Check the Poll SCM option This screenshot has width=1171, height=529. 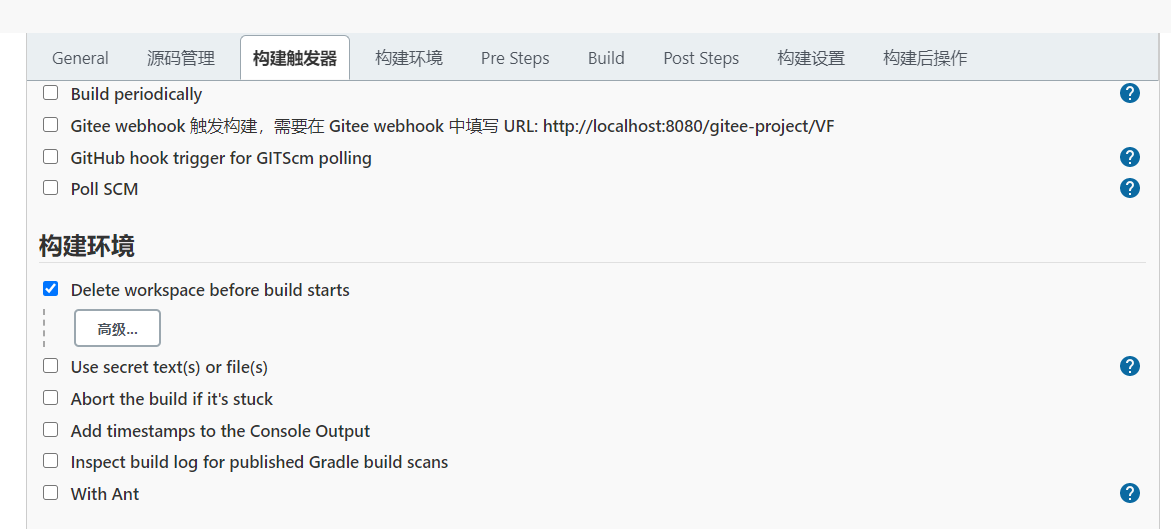coord(51,188)
